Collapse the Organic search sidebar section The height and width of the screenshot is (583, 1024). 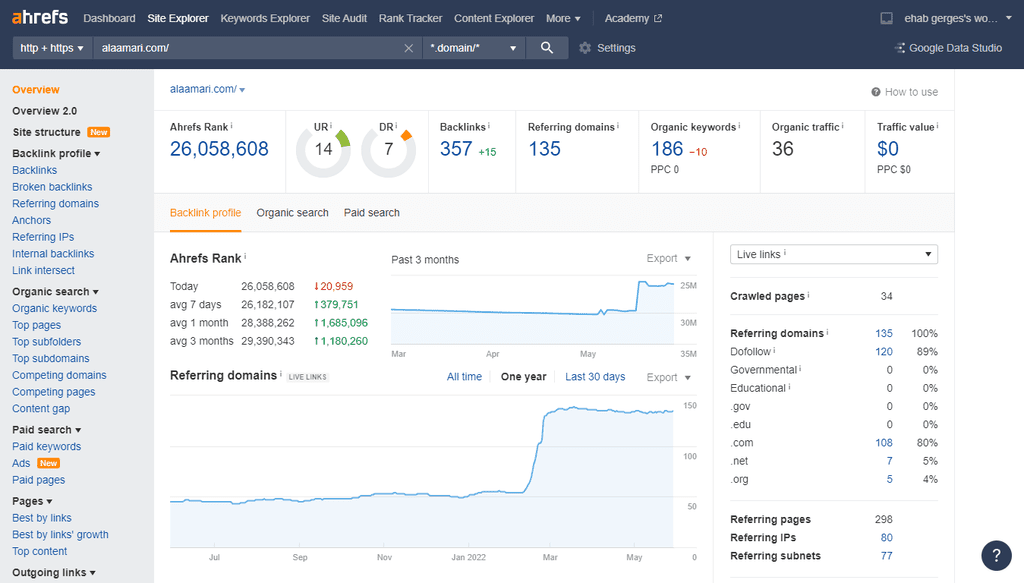click(56, 292)
